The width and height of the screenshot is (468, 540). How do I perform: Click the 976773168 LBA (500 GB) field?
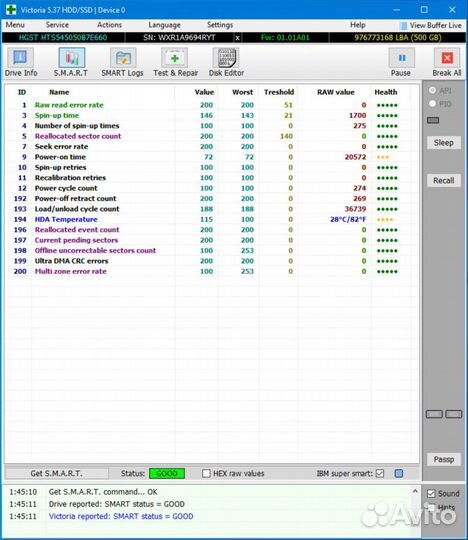coord(398,38)
